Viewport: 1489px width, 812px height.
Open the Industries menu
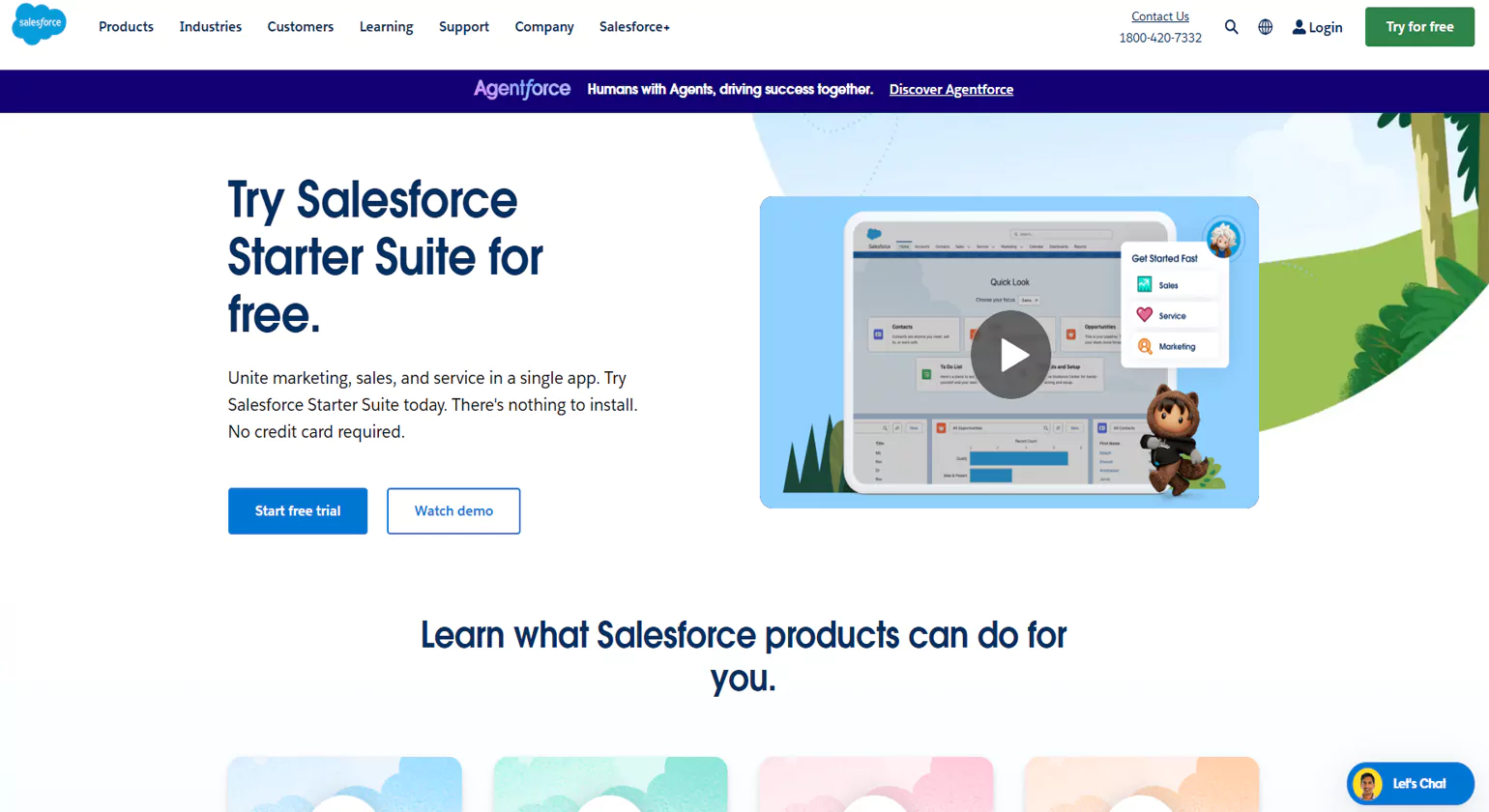[x=210, y=26]
